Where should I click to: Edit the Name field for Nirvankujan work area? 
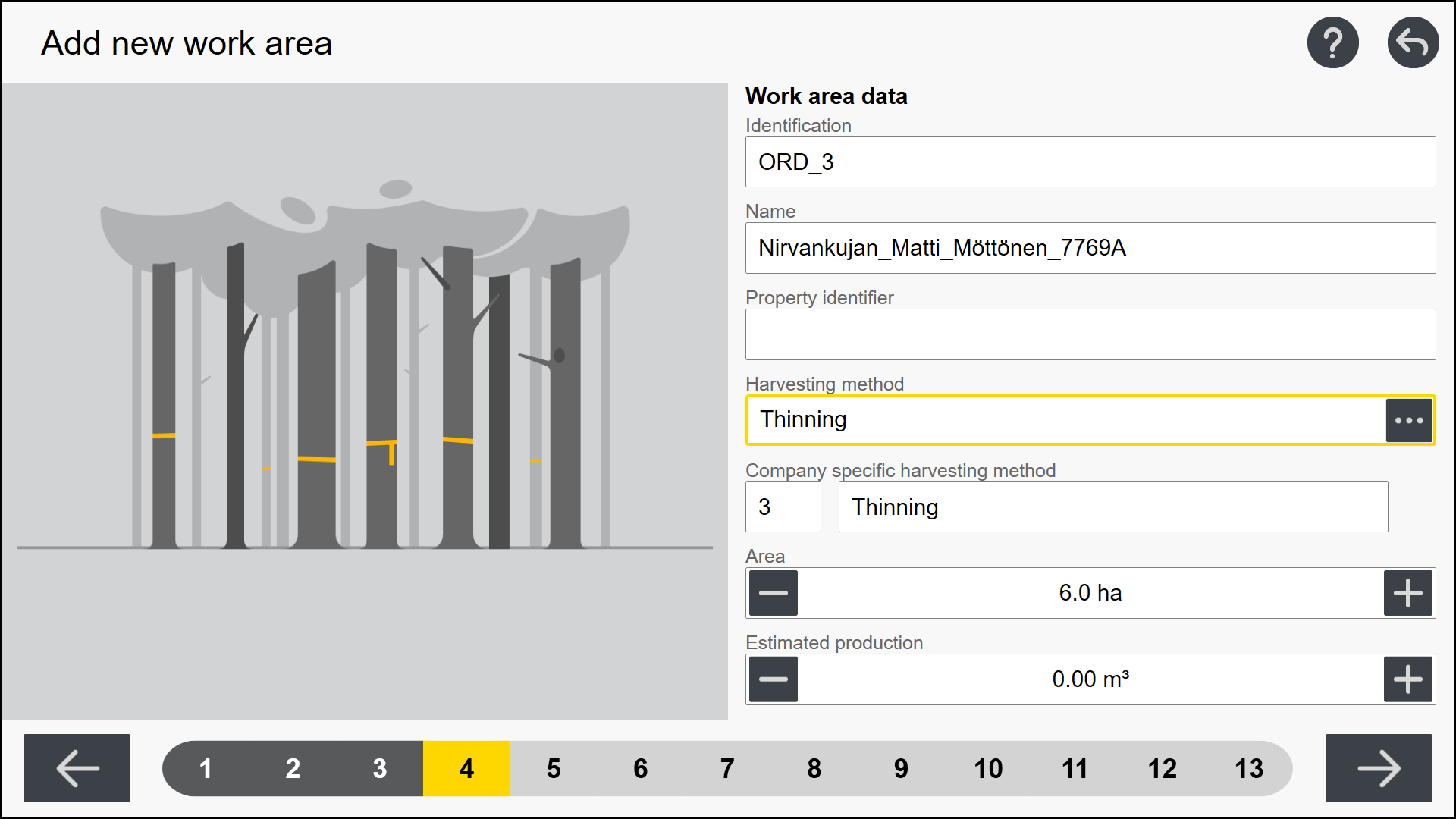point(1090,247)
